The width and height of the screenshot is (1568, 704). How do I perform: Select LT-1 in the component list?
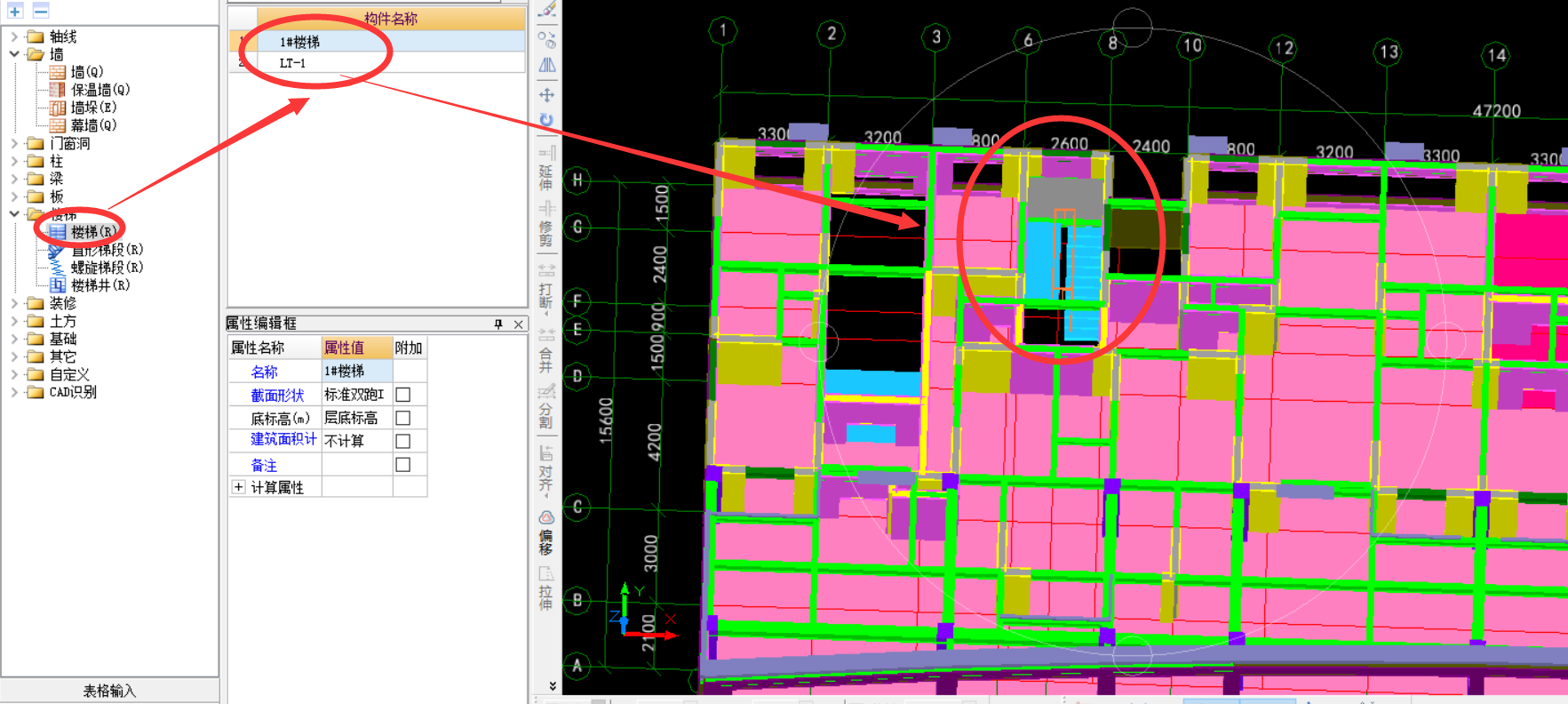point(292,63)
